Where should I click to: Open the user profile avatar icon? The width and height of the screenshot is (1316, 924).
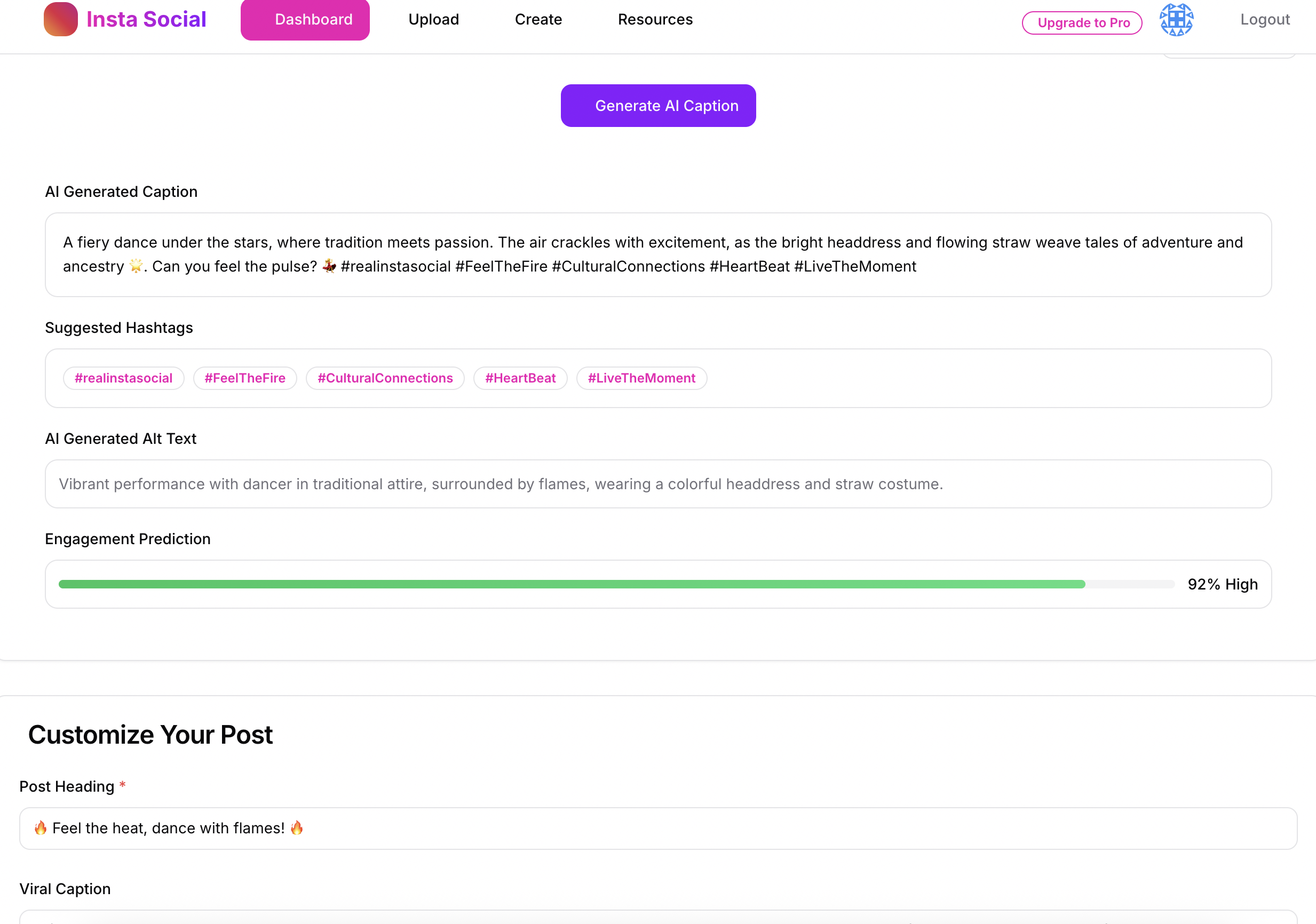click(1176, 20)
